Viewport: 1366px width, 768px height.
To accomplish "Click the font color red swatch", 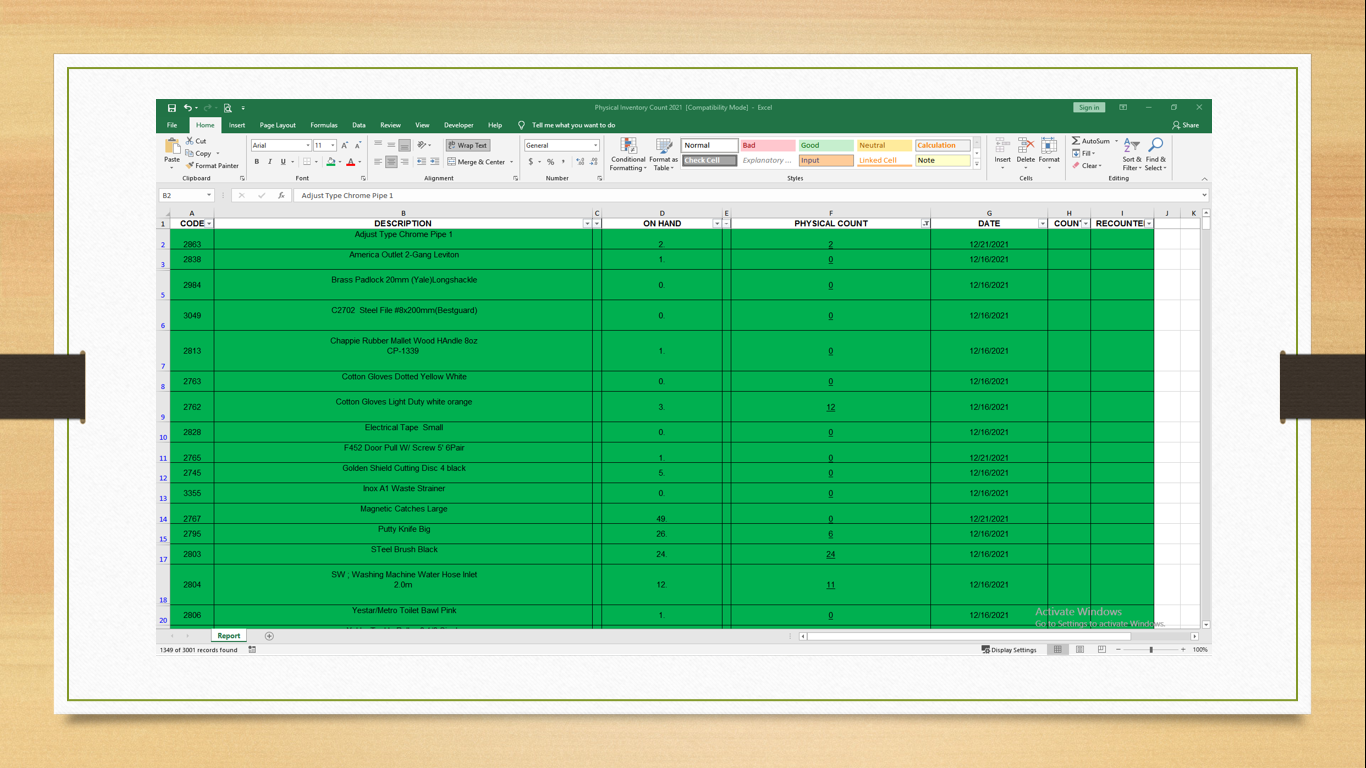I will point(351,162).
